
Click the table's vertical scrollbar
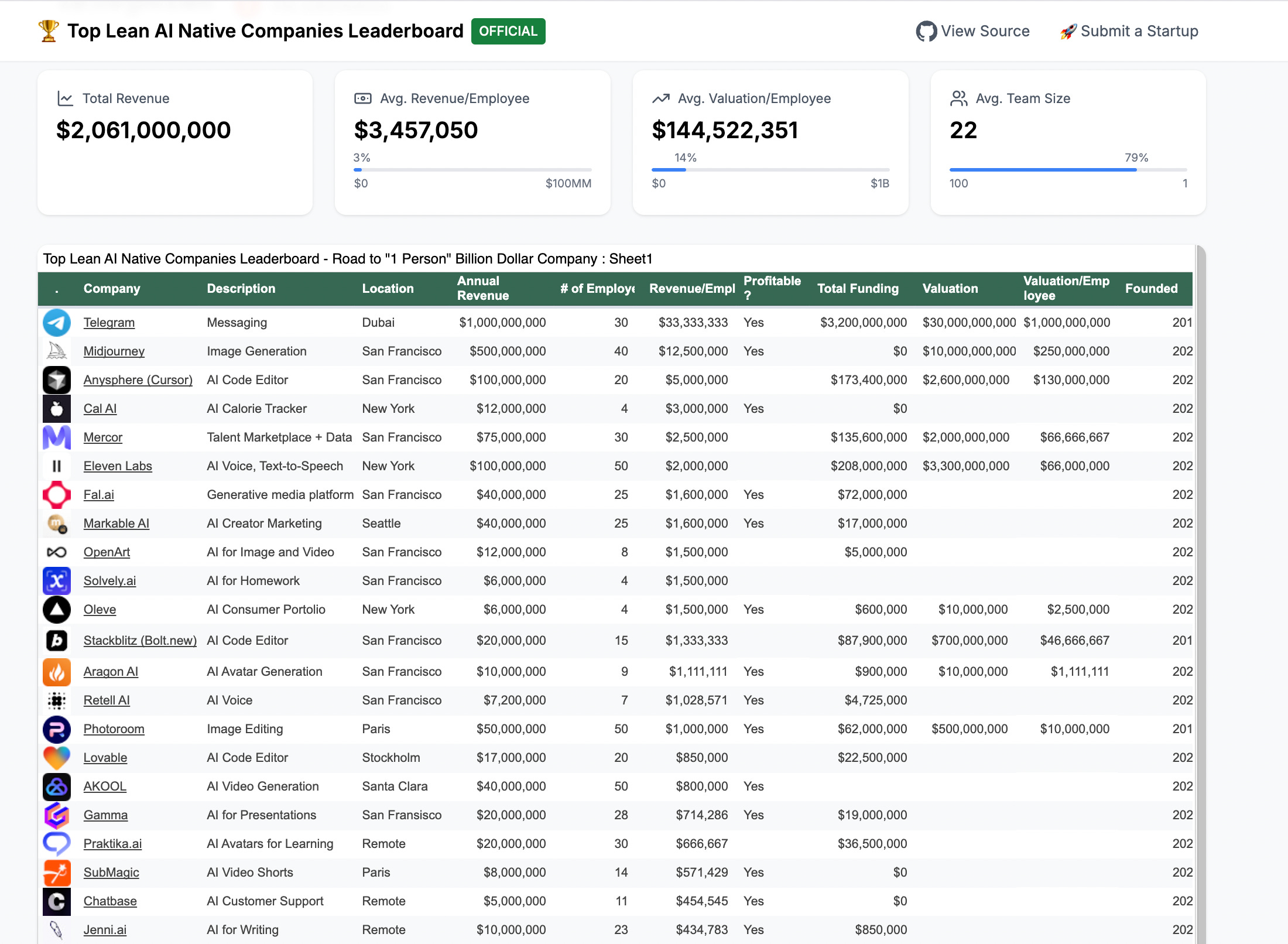click(x=1201, y=594)
